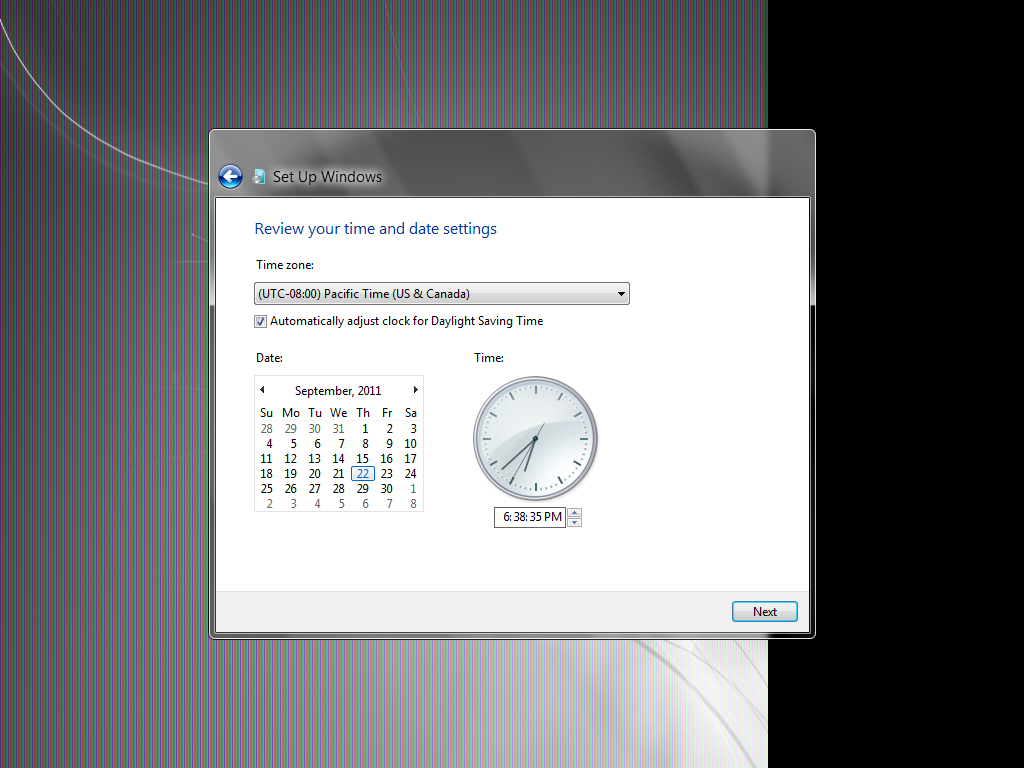Decrease time with the down spinner arrow
The width and height of the screenshot is (1024, 768).
point(575,522)
